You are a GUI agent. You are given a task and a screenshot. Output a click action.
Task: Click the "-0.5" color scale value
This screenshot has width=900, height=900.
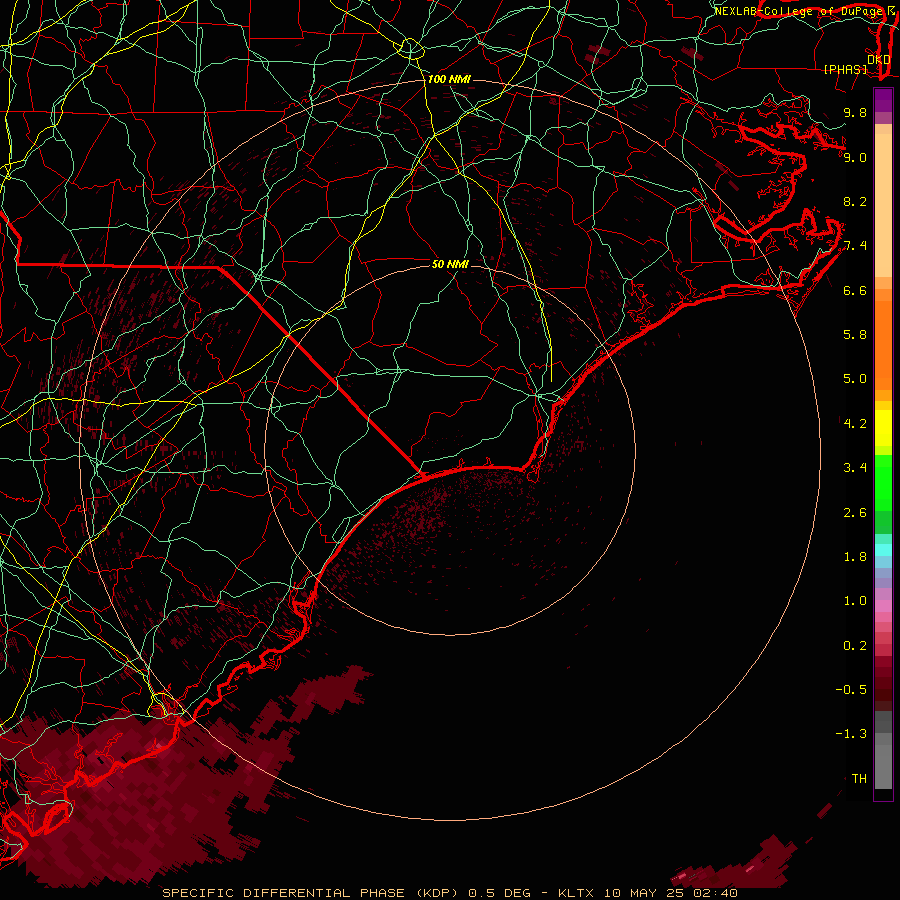pyautogui.click(x=851, y=690)
